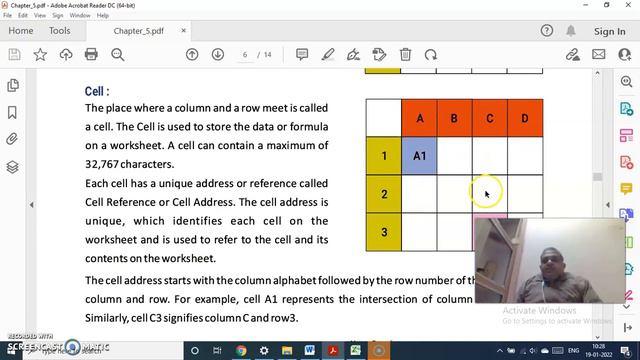640x360 pixels.
Task: Click the search zoom tool in right pane
Action: 627,81
